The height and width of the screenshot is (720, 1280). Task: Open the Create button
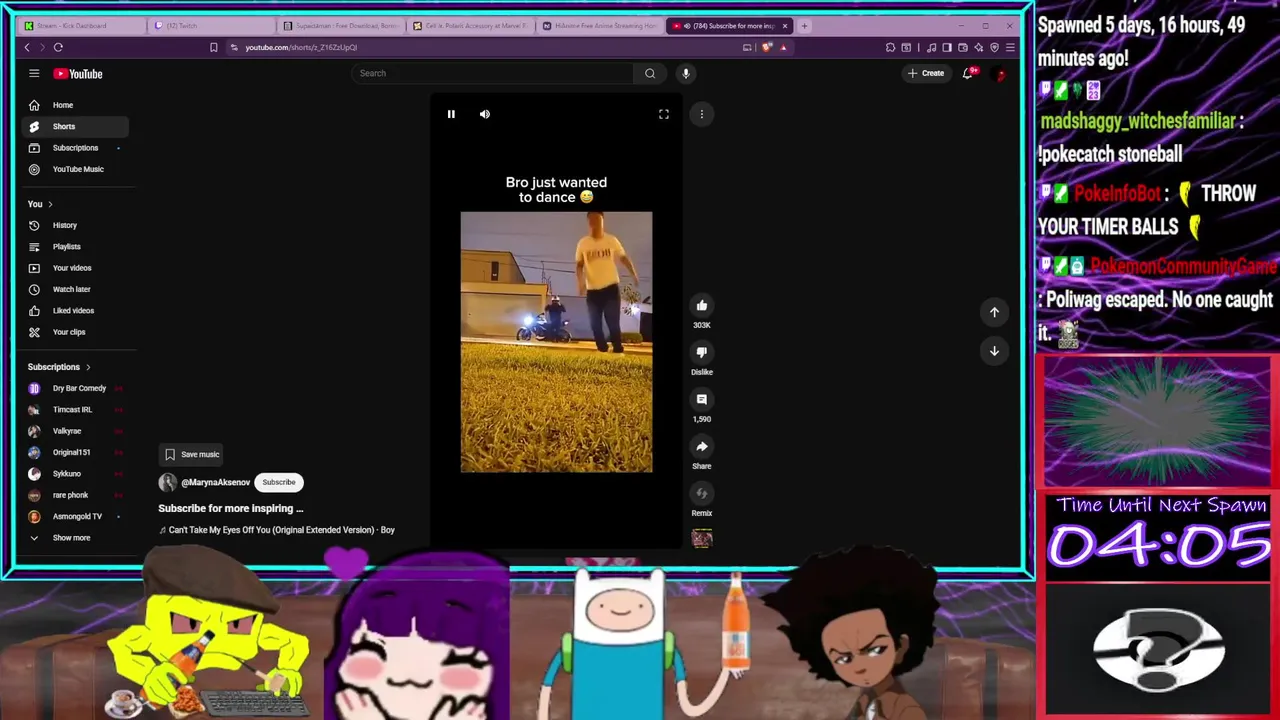tap(926, 73)
